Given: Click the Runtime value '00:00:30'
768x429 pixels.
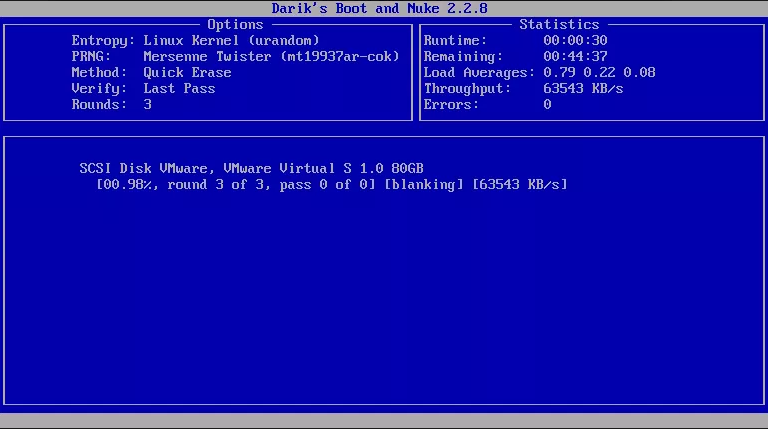Looking at the screenshot, I should point(575,41).
